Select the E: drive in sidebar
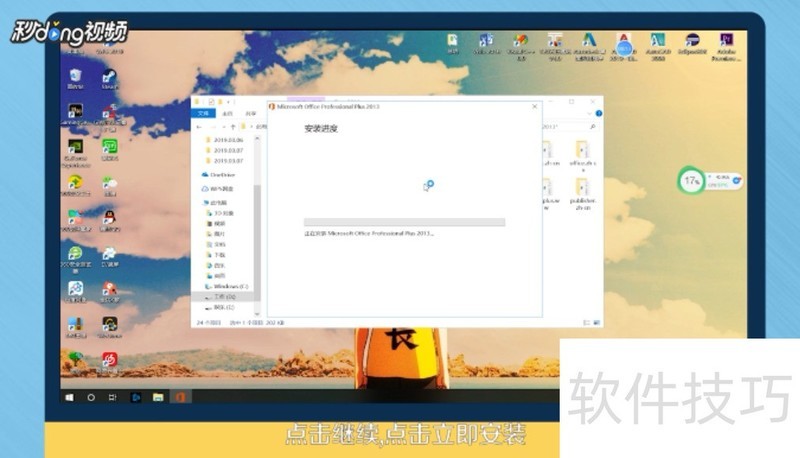Screen dimensions: 800x458 point(220,308)
